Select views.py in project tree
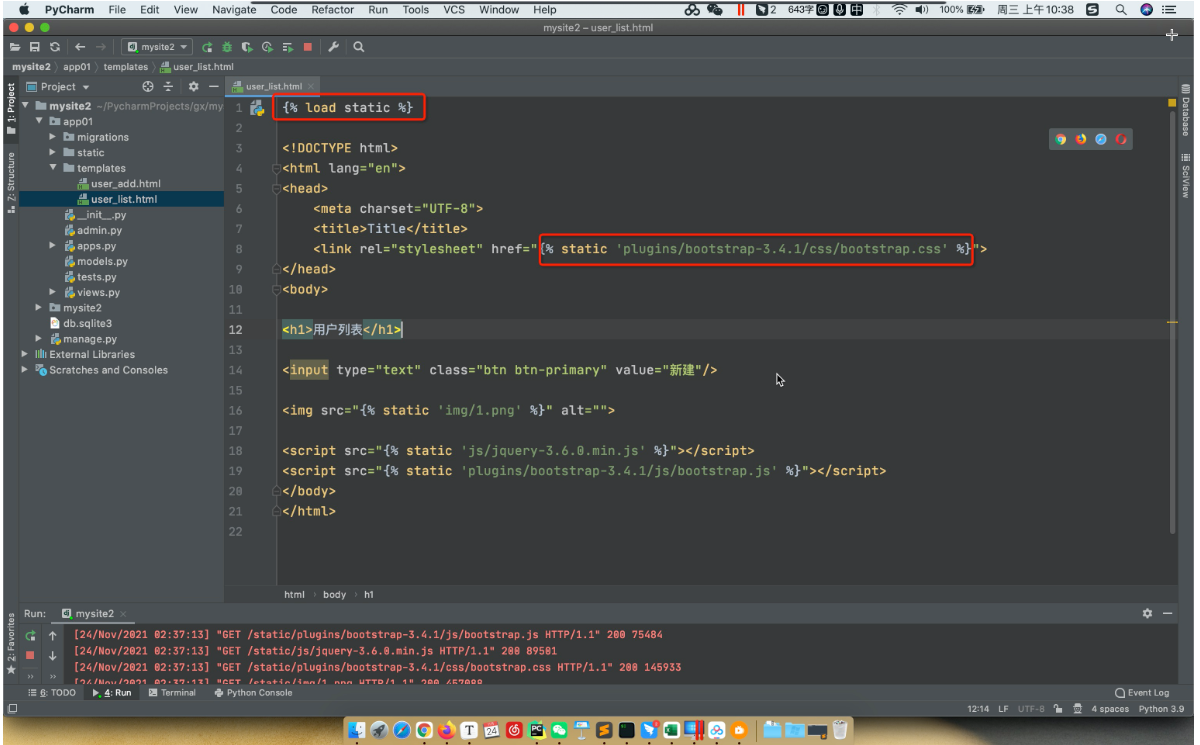 91,292
